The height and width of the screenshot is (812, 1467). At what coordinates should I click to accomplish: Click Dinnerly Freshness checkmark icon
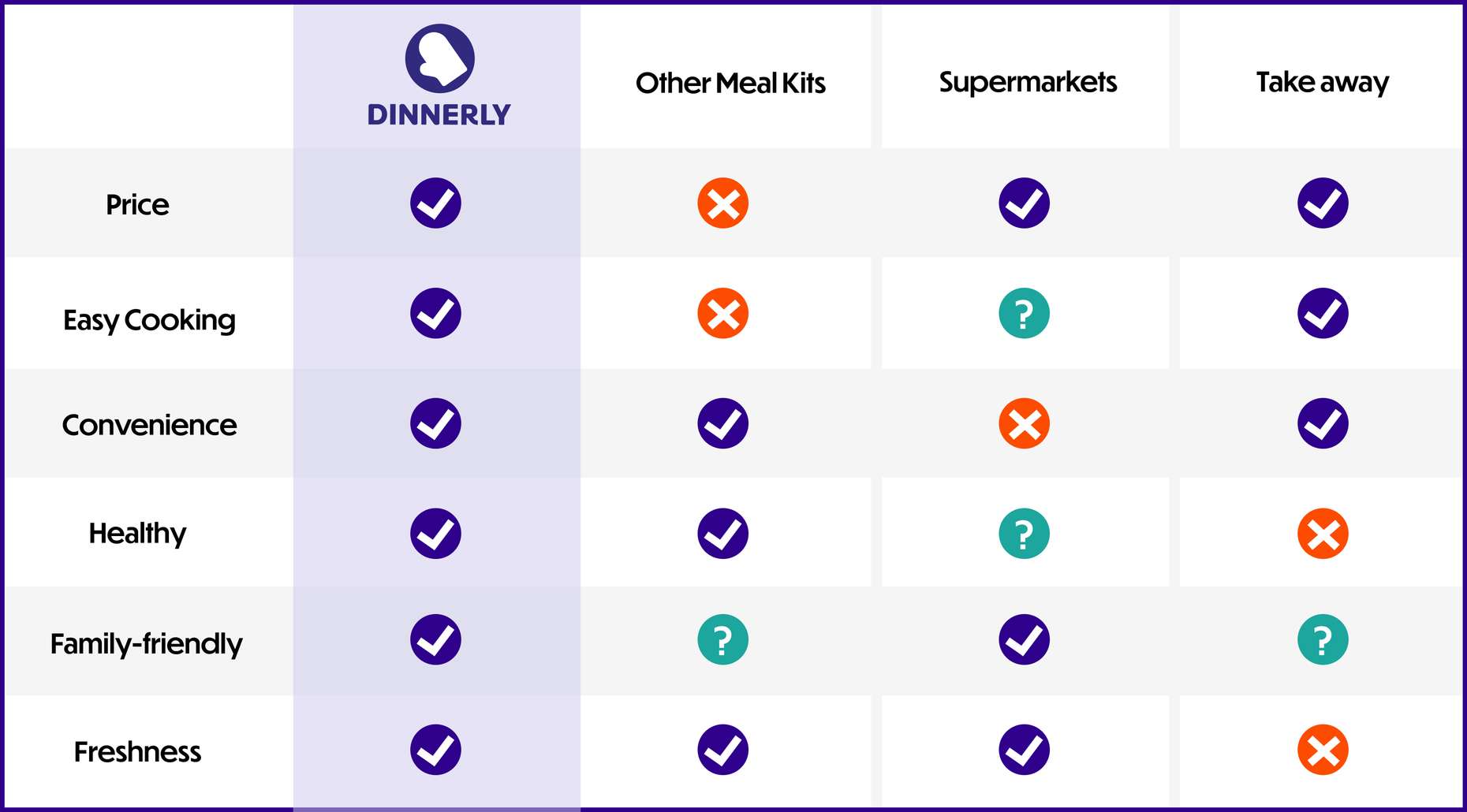[435, 750]
